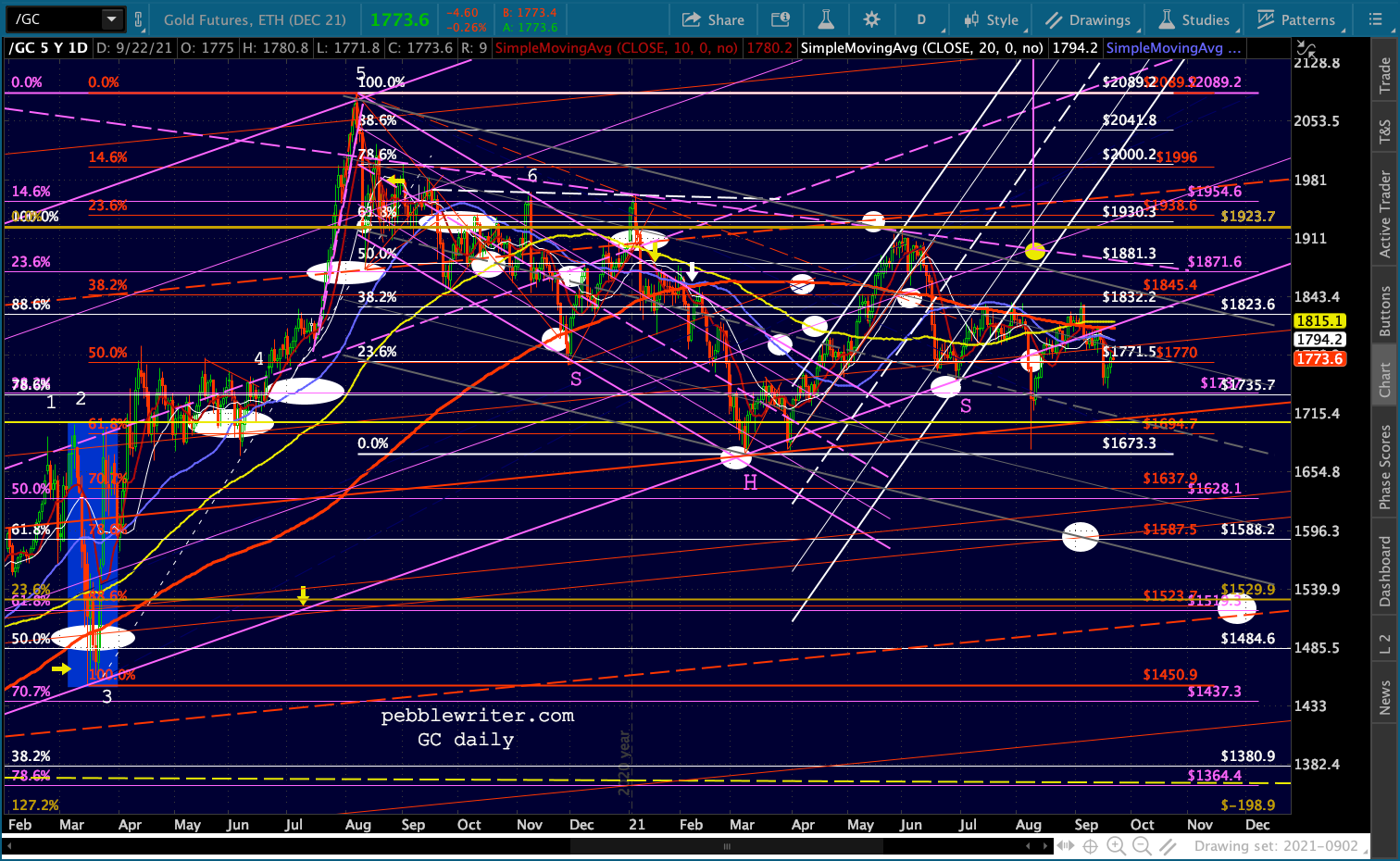1400x861 pixels.
Task: Click the magenta H head-and-shoulders label
Action: pos(750,482)
